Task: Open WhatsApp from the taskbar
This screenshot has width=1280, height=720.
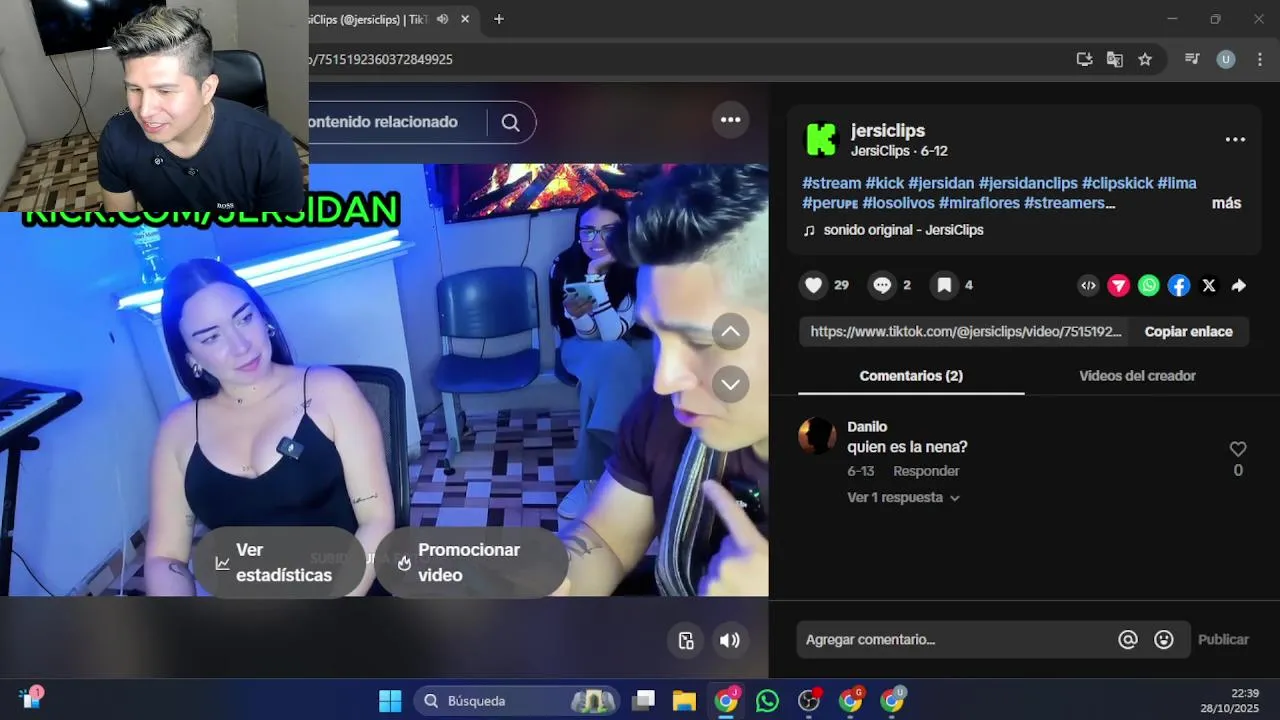Action: point(767,701)
